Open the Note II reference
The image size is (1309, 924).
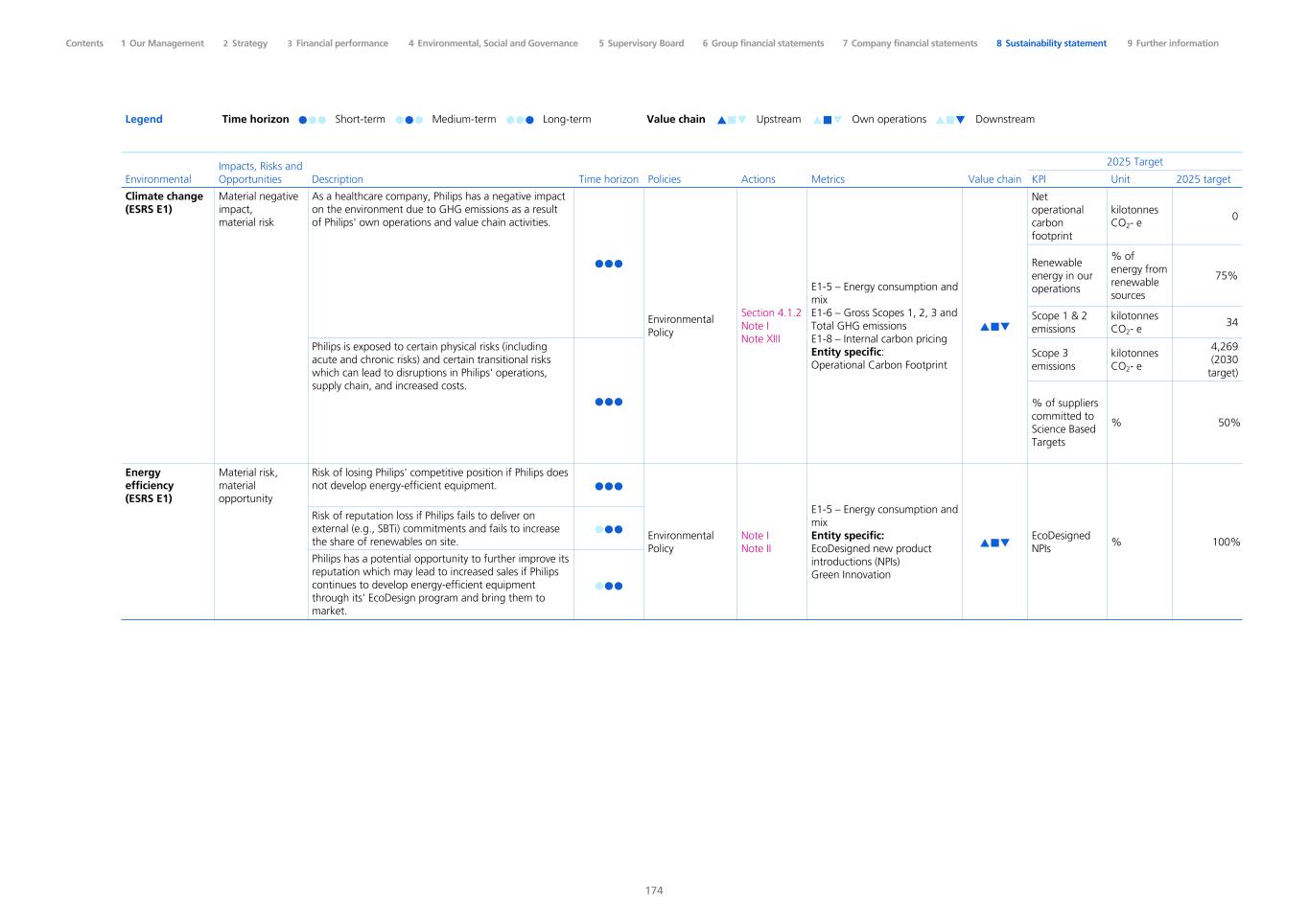click(x=756, y=548)
